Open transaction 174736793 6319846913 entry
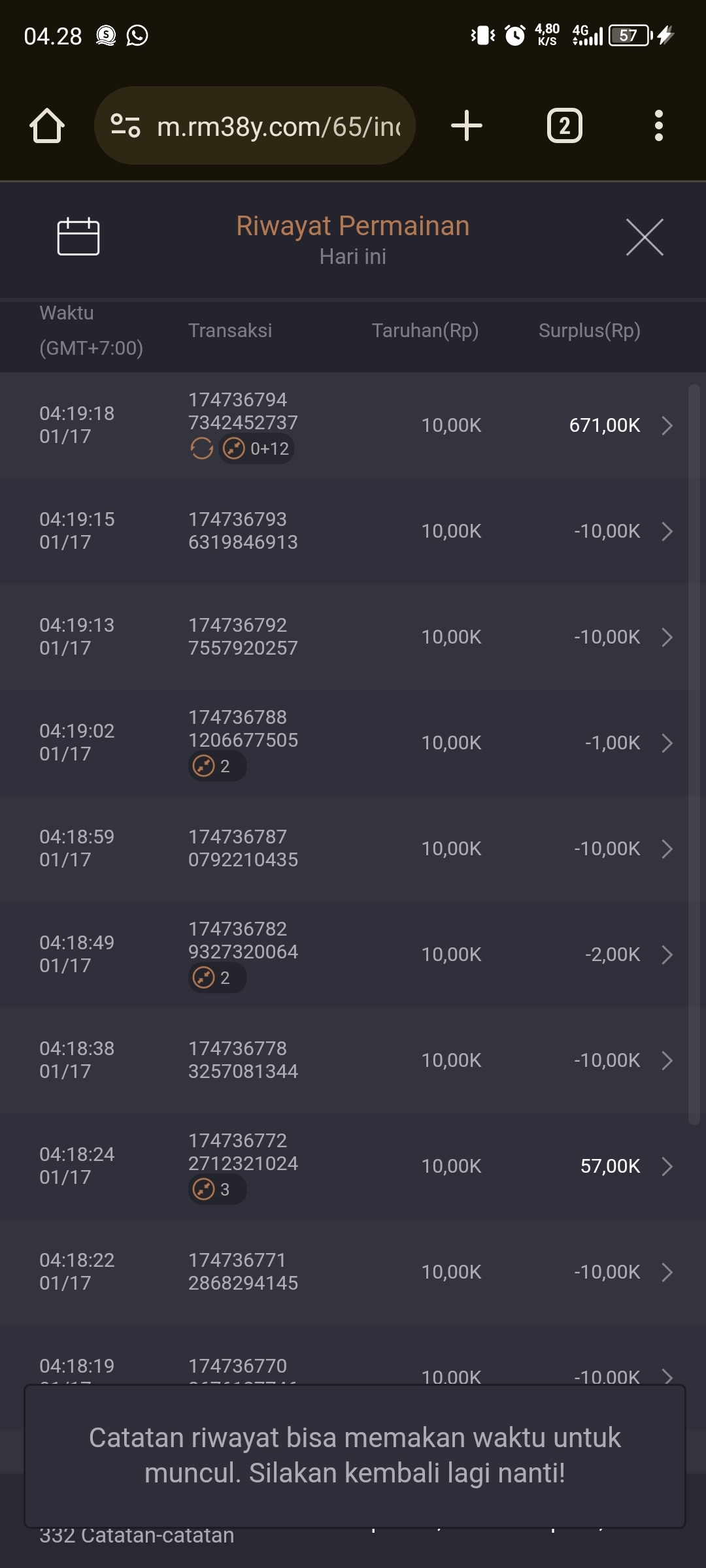The image size is (706, 1568). tap(243, 531)
